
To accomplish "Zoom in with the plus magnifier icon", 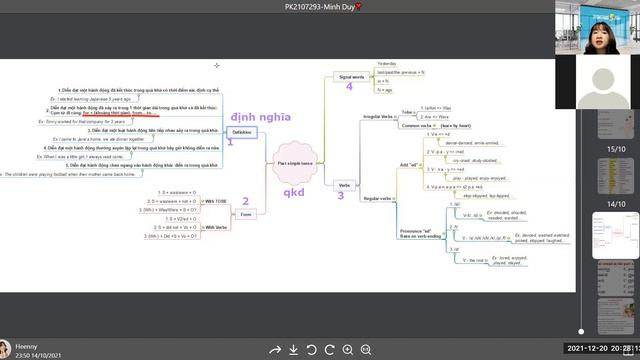I will click(x=348, y=350).
